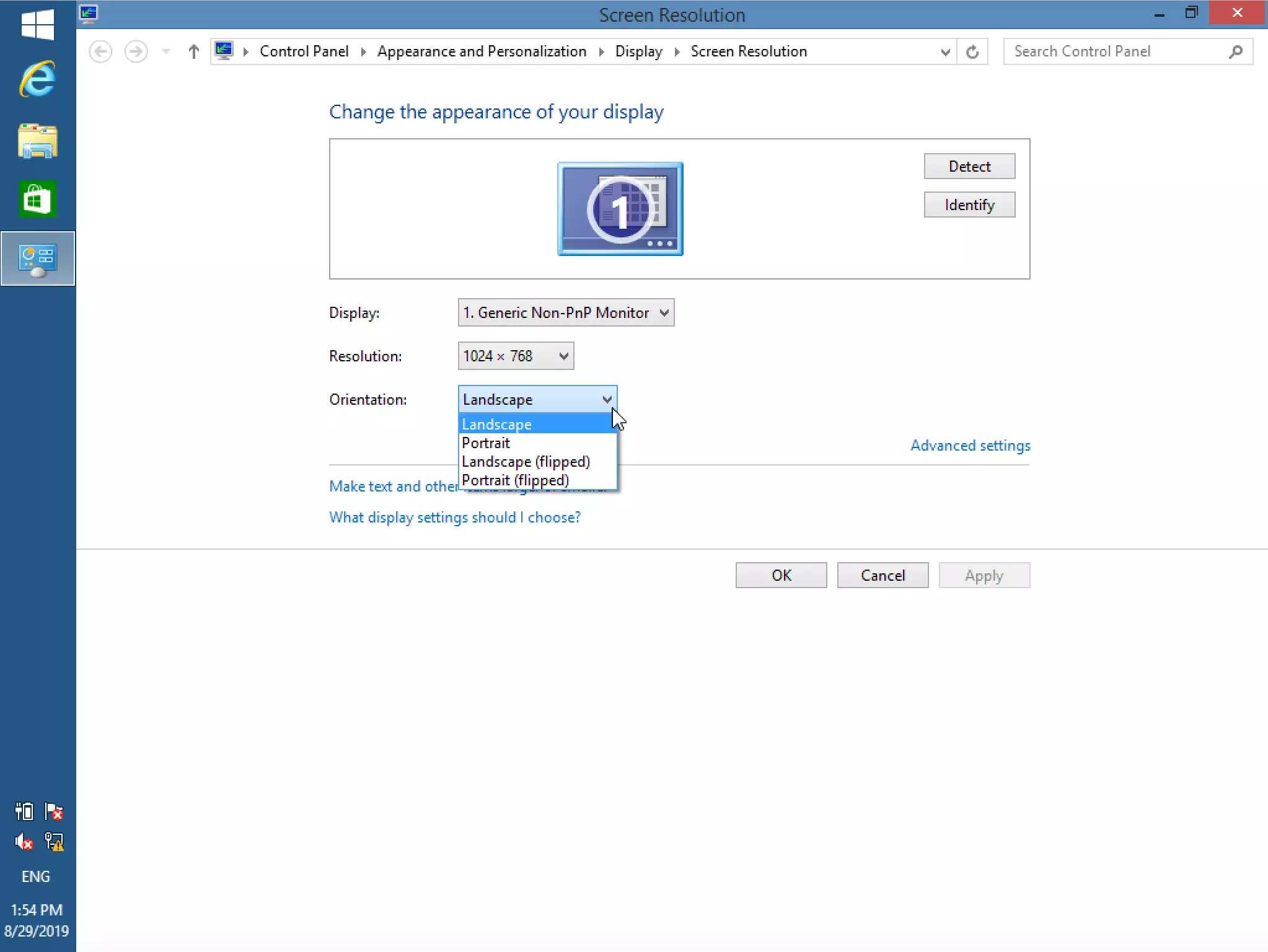Open What display settings should I choose
The height and width of the screenshot is (952, 1268).
(x=455, y=517)
